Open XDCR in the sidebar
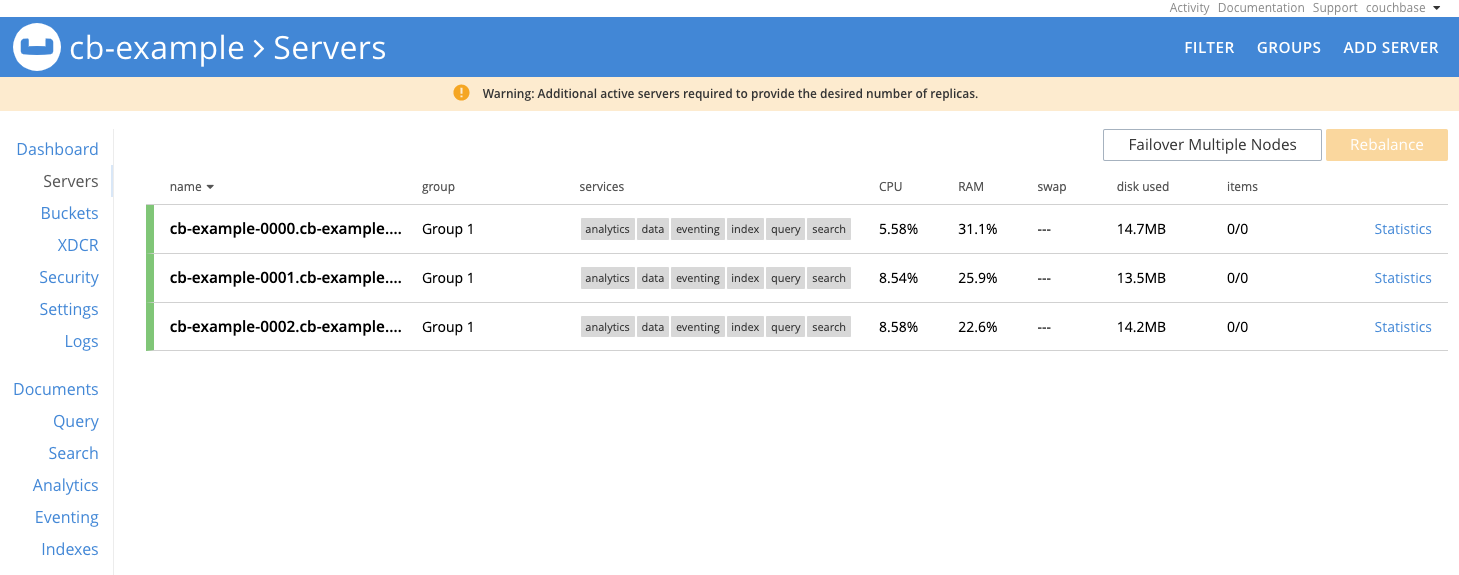Image resolution: width=1459 pixels, height=575 pixels. pos(78,245)
